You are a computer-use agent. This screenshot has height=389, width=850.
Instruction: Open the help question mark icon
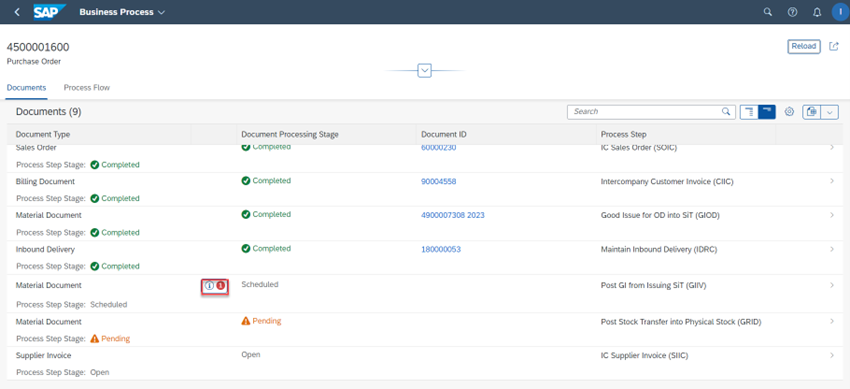pyautogui.click(x=793, y=12)
